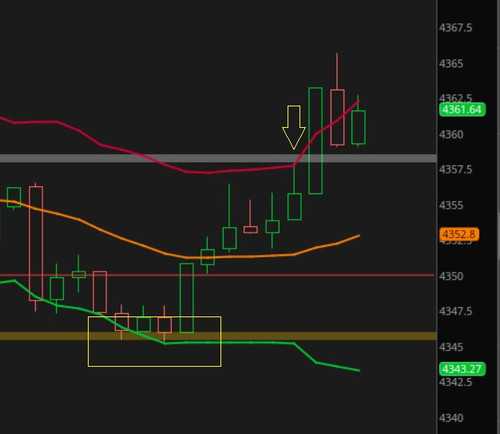Click the 4365 price axis label
Viewport: 500px width, 434px height.
(451, 63)
